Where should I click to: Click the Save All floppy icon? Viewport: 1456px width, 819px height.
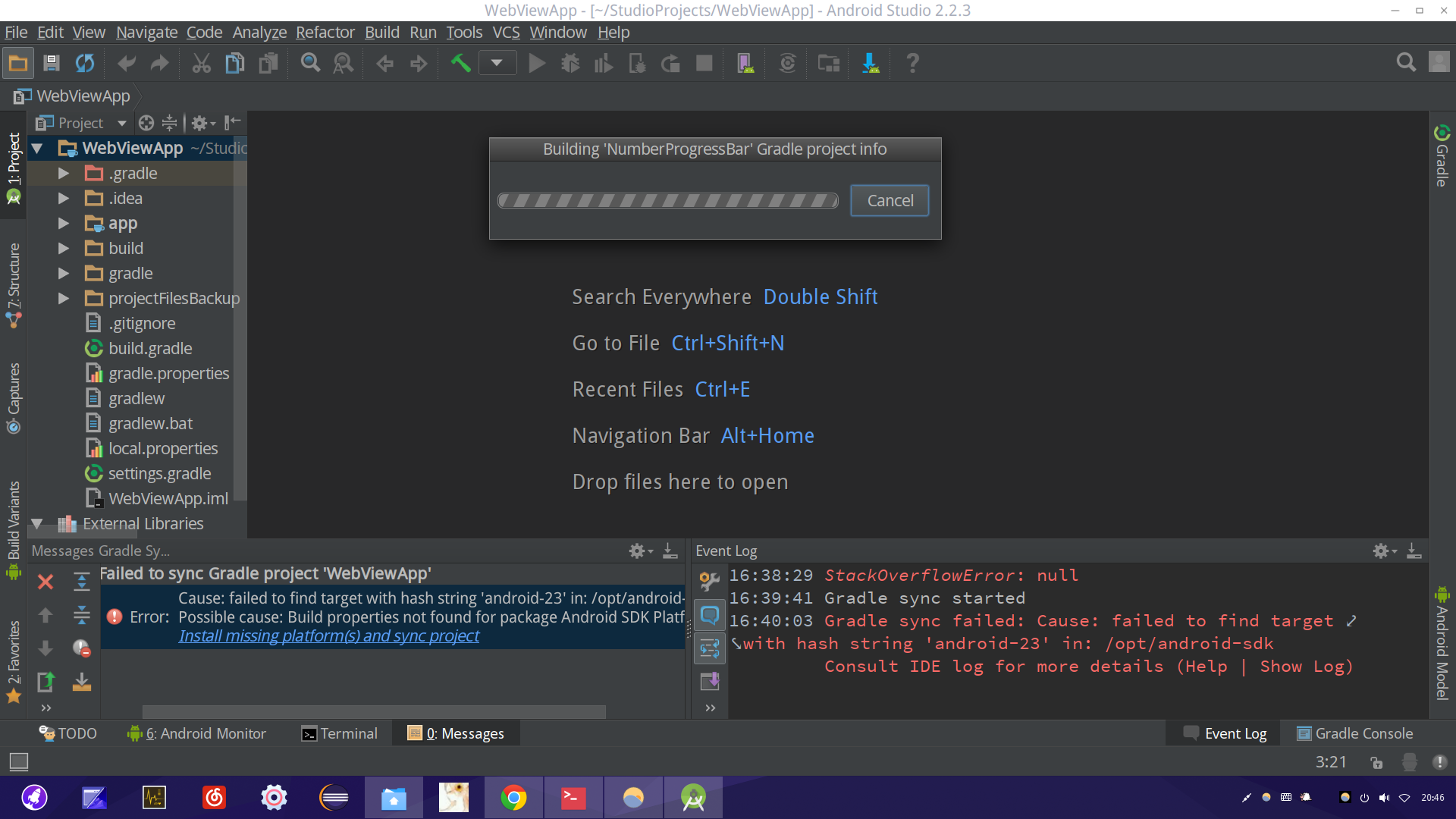click(51, 63)
